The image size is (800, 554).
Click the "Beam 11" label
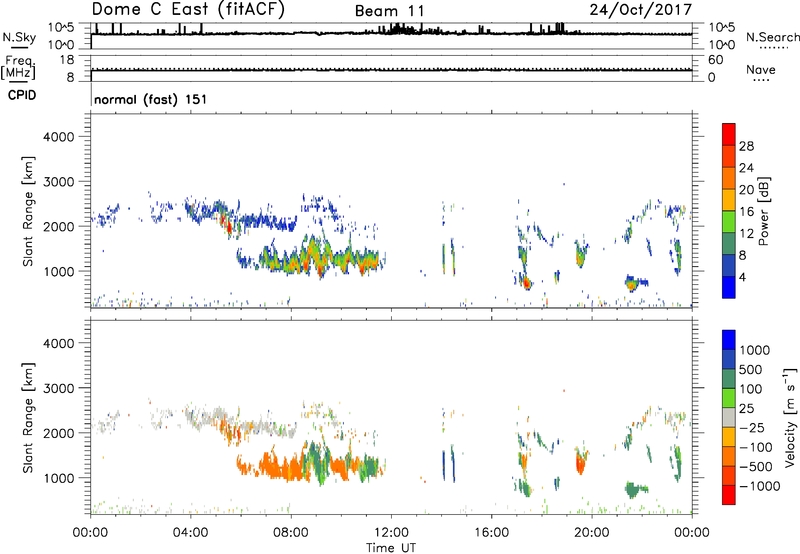389,11
